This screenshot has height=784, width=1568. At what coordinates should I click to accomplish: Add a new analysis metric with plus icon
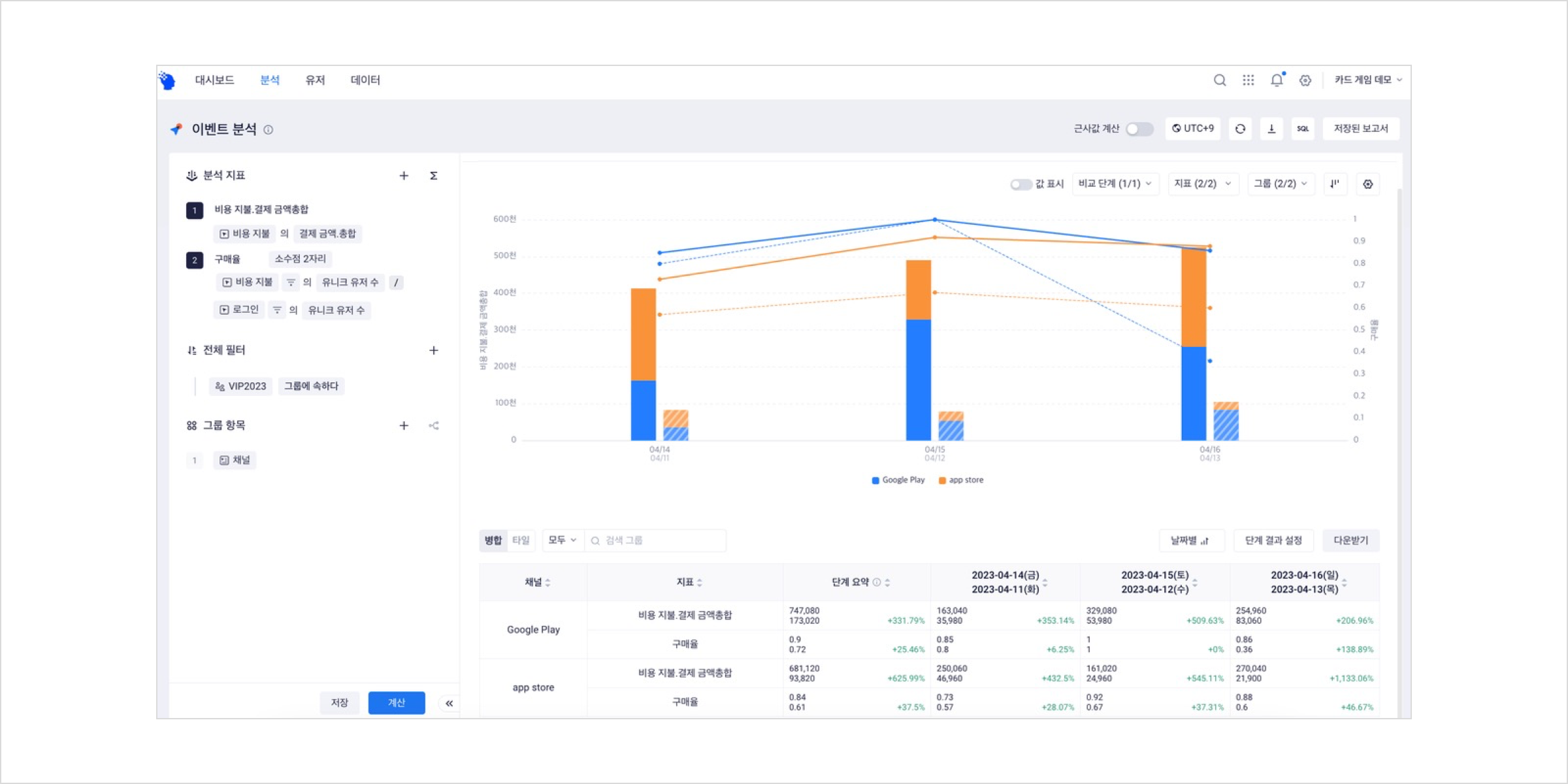pyautogui.click(x=404, y=176)
